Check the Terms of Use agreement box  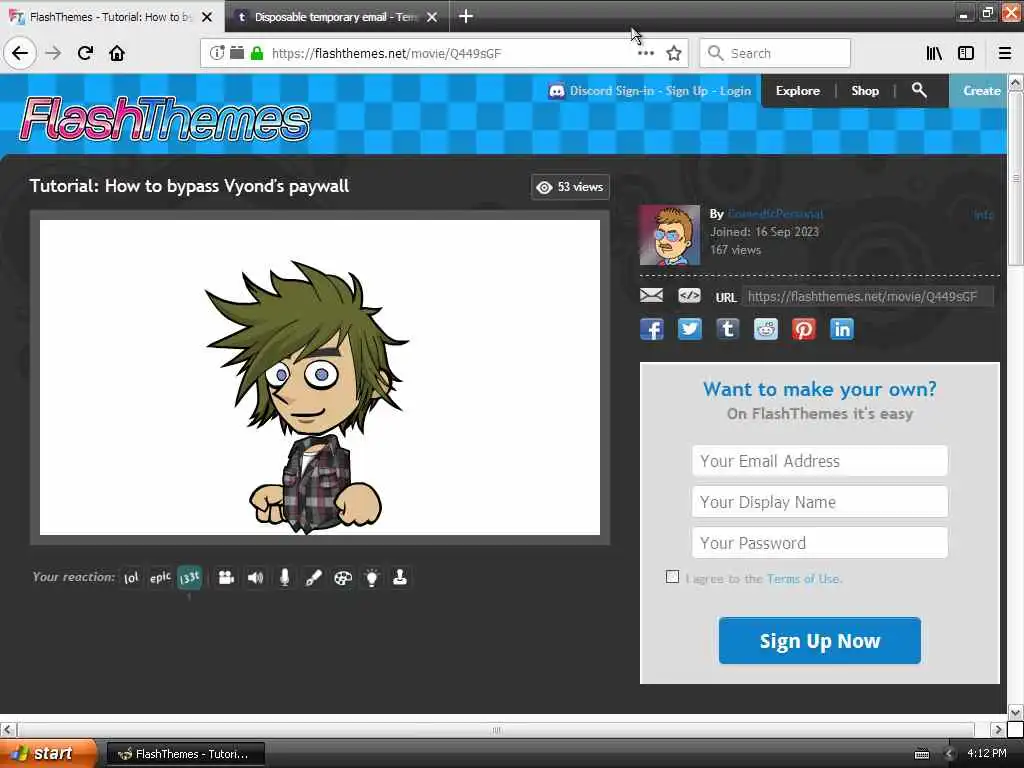[x=672, y=577]
